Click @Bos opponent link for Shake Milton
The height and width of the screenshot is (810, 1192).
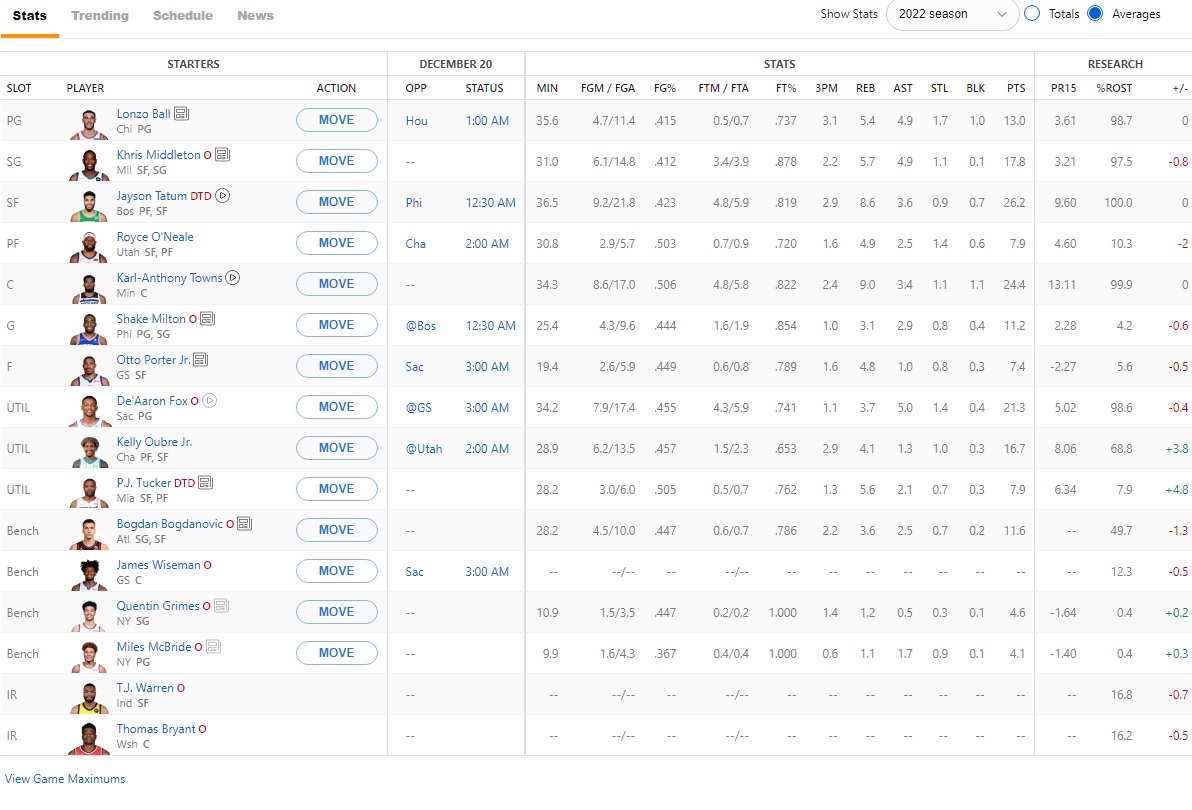pyautogui.click(x=421, y=326)
